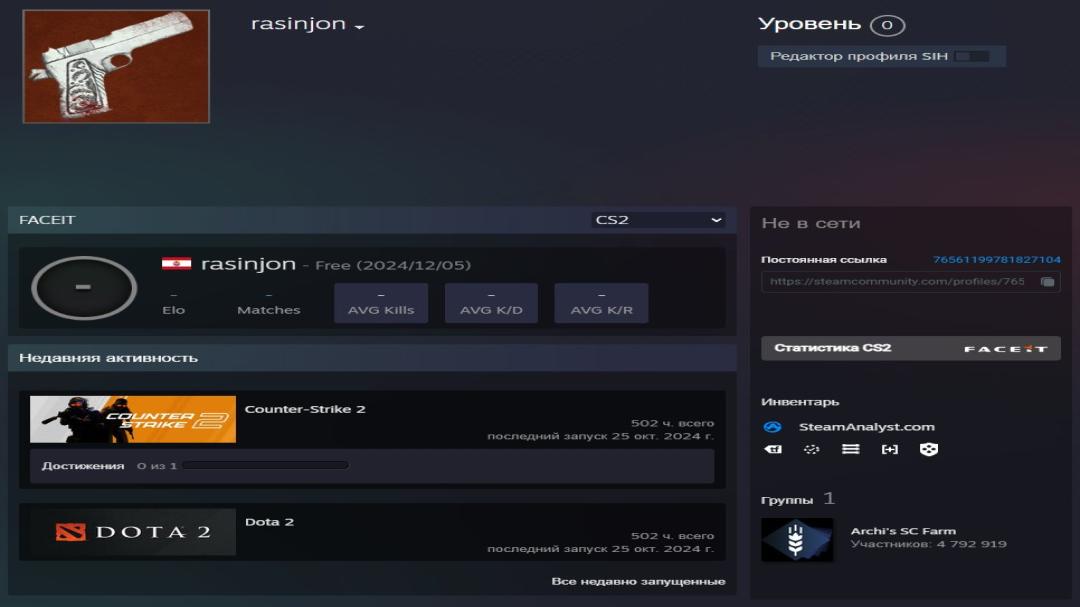Click the dotted circle inventory icon
1080x607 pixels.
tap(811, 449)
